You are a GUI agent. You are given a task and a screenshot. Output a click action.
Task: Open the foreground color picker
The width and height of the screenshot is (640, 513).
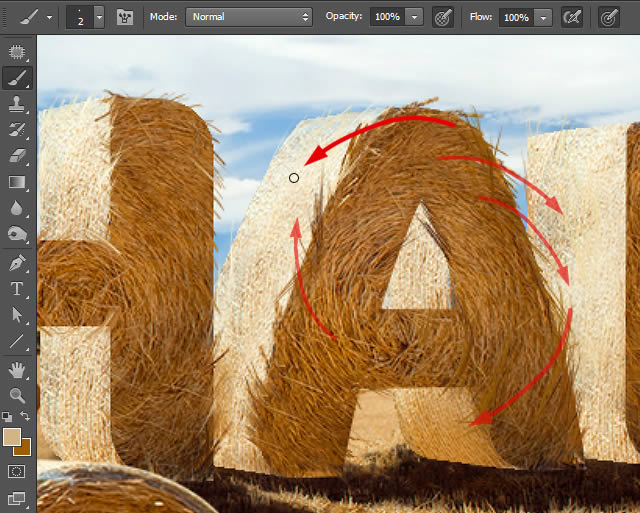(12, 437)
